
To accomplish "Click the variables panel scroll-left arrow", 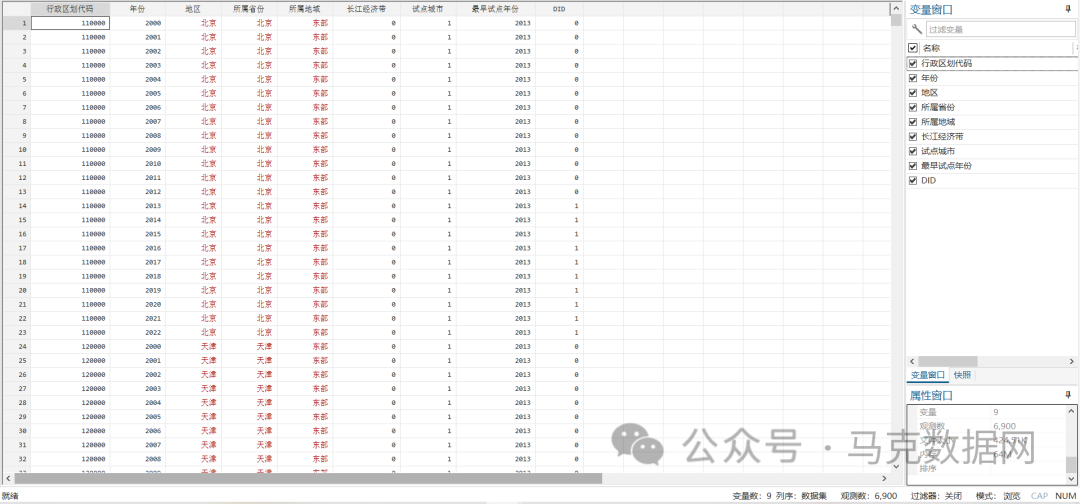I will coord(913,361).
